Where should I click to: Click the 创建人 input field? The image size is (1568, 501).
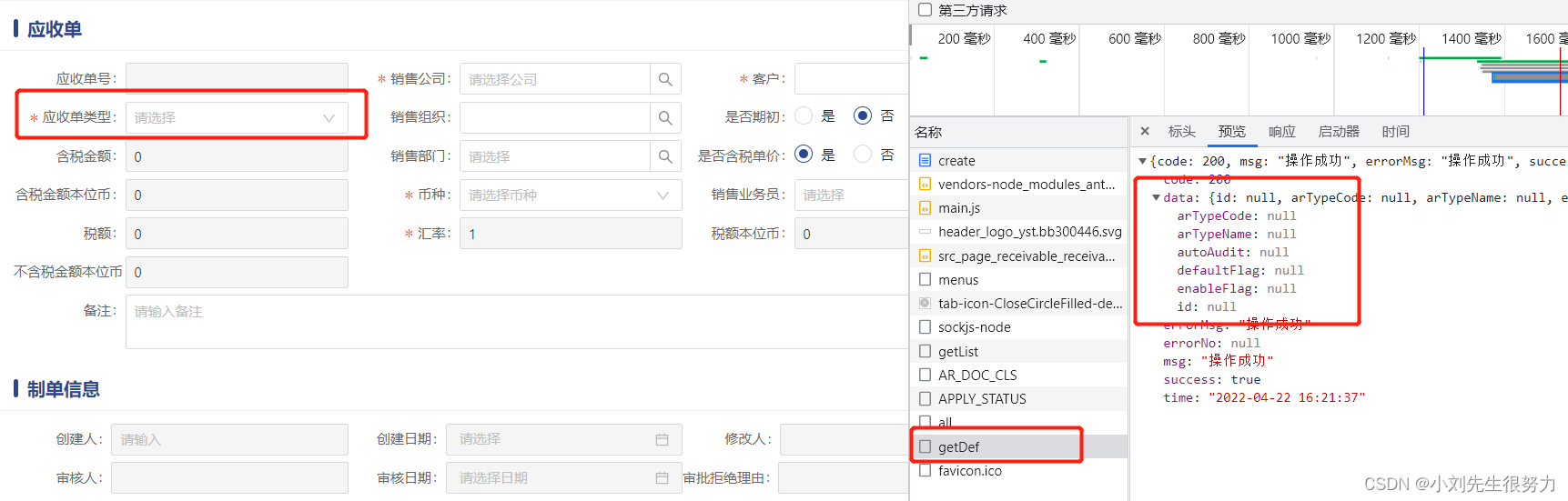[x=229, y=439]
